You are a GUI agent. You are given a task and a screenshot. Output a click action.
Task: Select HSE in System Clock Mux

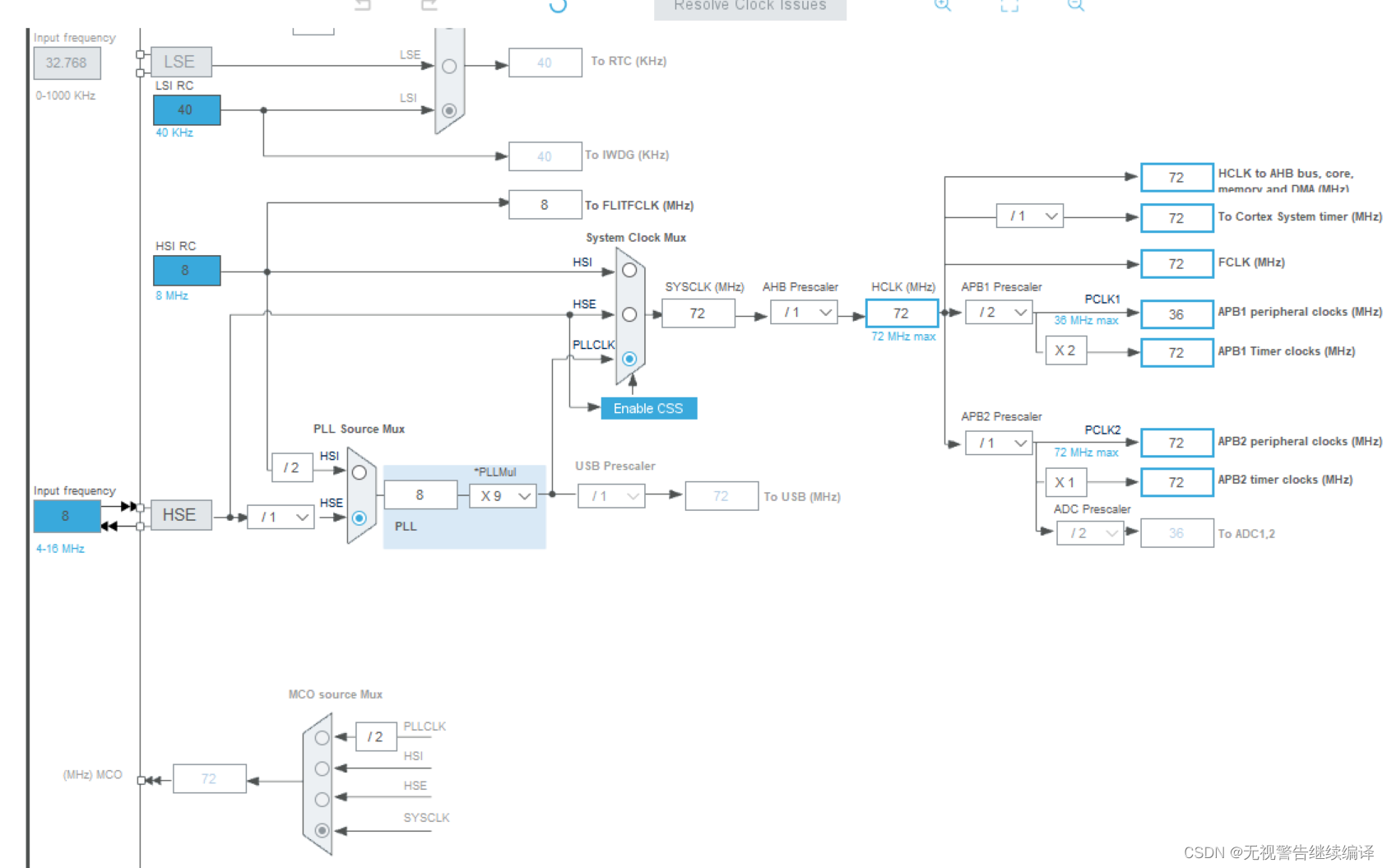[629, 314]
